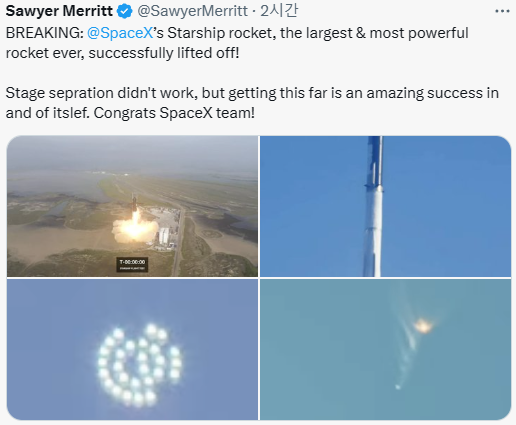
Task: Open the tweet timestamp link
Action: pos(279,11)
